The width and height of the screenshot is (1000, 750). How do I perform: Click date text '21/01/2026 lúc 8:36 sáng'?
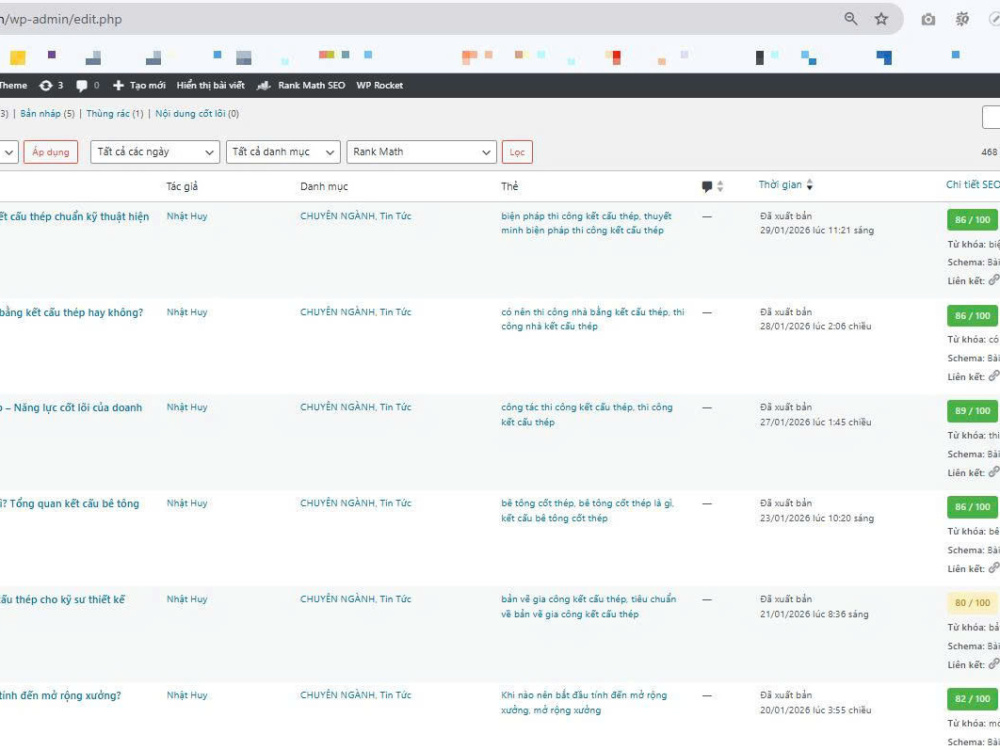click(814, 614)
